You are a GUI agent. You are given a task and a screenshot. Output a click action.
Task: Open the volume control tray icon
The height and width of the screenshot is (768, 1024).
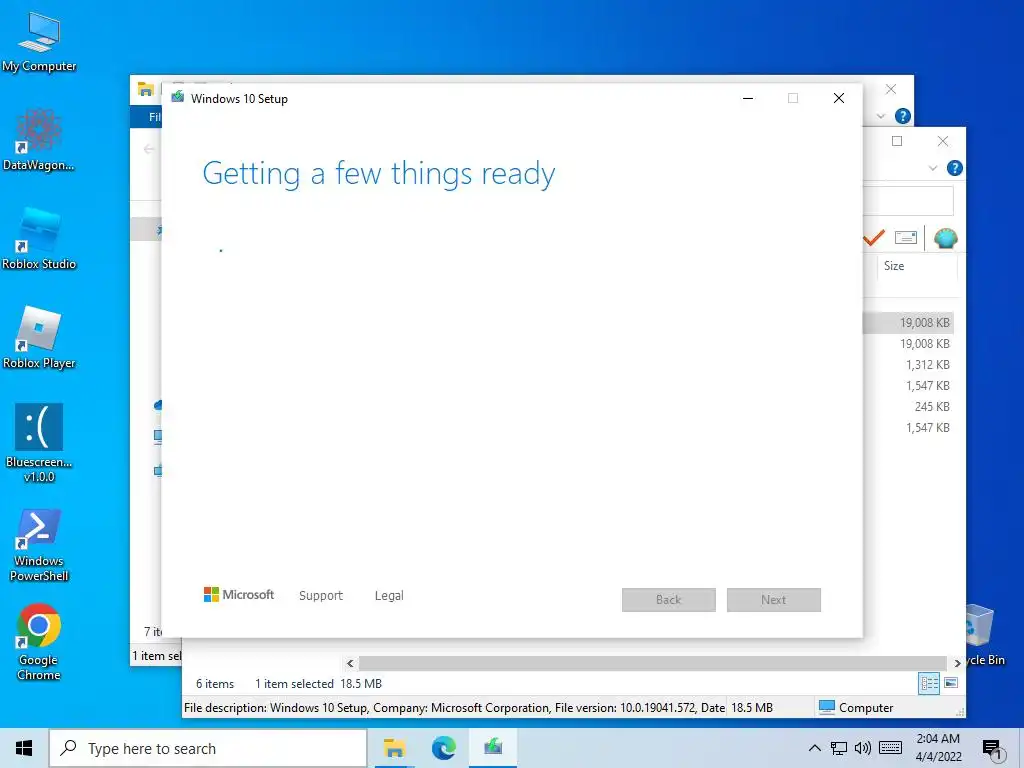pos(863,748)
